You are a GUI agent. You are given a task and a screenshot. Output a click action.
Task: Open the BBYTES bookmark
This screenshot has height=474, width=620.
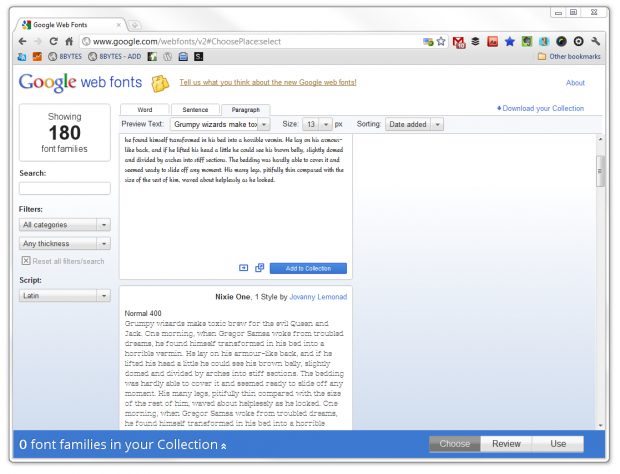(x=65, y=57)
